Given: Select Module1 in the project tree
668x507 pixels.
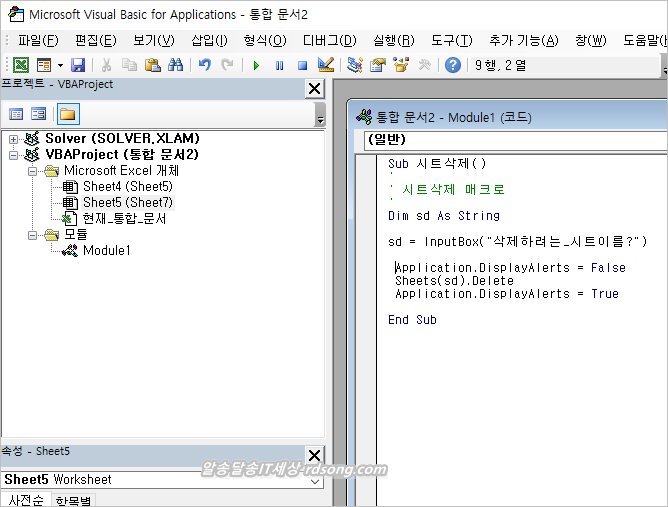Looking at the screenshot, I should click(x=106, y=251).
